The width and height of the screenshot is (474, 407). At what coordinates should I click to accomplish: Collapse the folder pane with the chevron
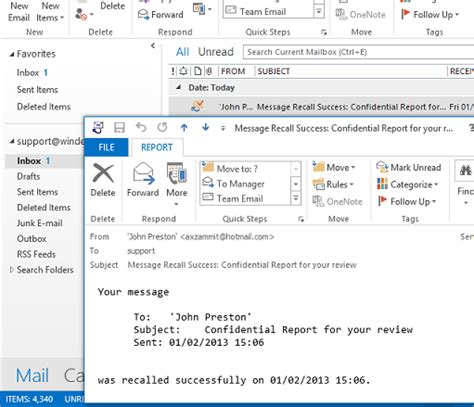pyautogui.click(x=153, y=46)
